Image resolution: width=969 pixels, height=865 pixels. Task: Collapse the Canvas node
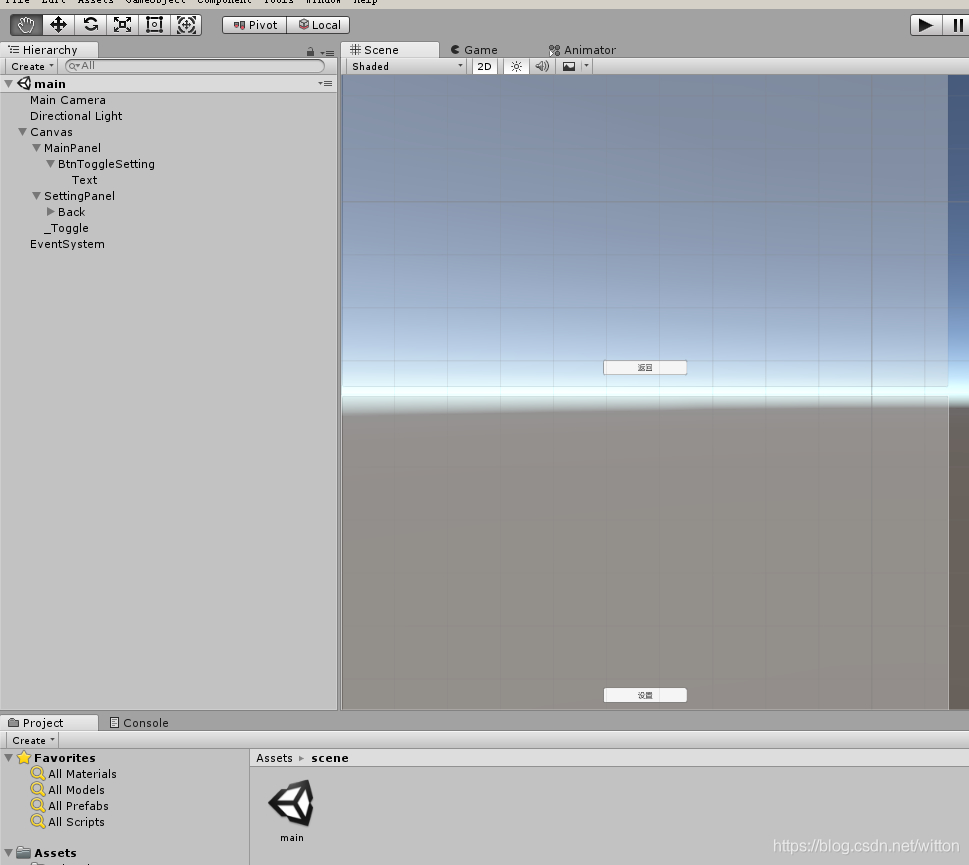coord(23,132)
